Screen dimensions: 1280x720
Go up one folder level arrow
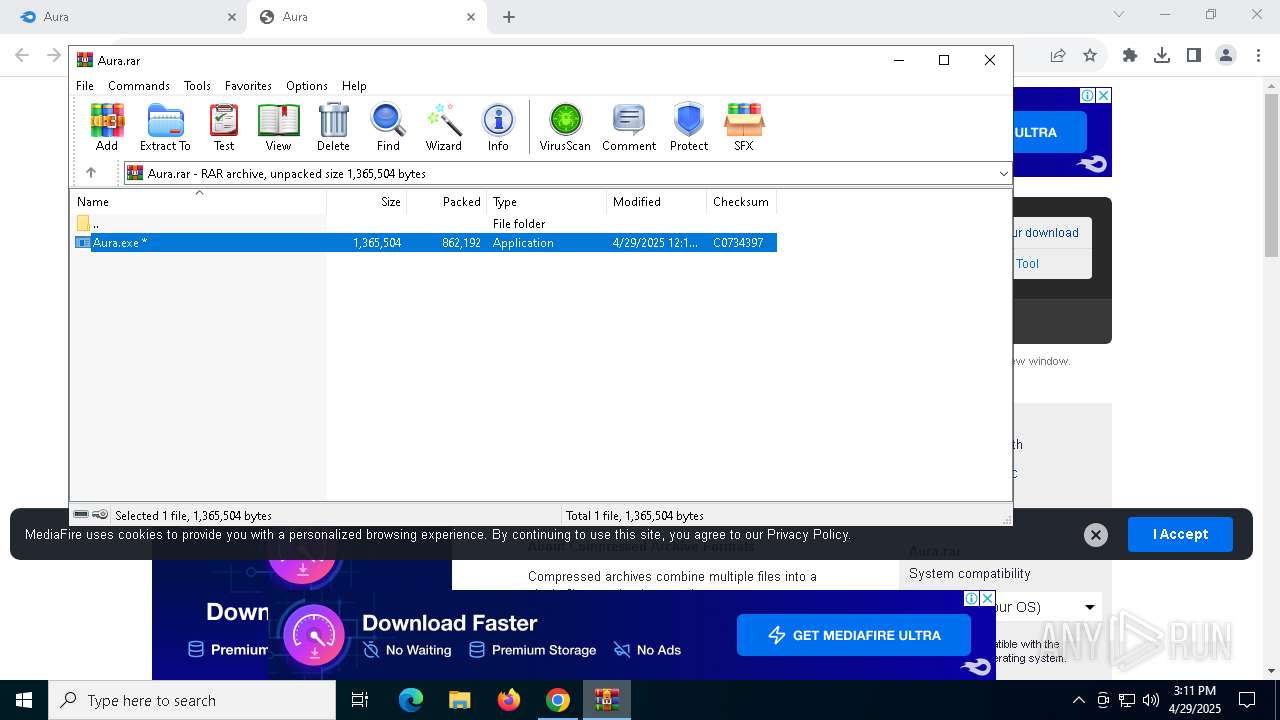click(90, 173)
